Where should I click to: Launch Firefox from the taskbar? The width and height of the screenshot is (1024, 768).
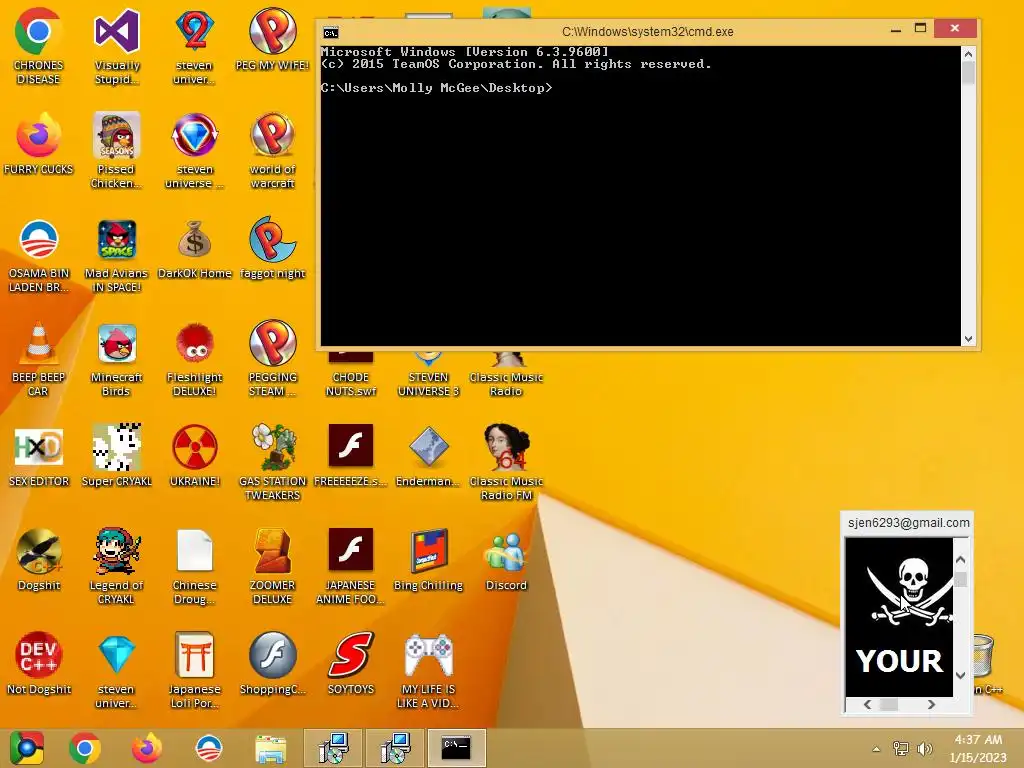coord(146,748)
